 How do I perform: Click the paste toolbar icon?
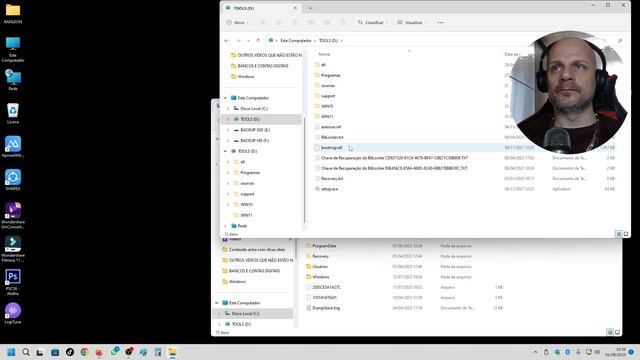click(296, 22)
